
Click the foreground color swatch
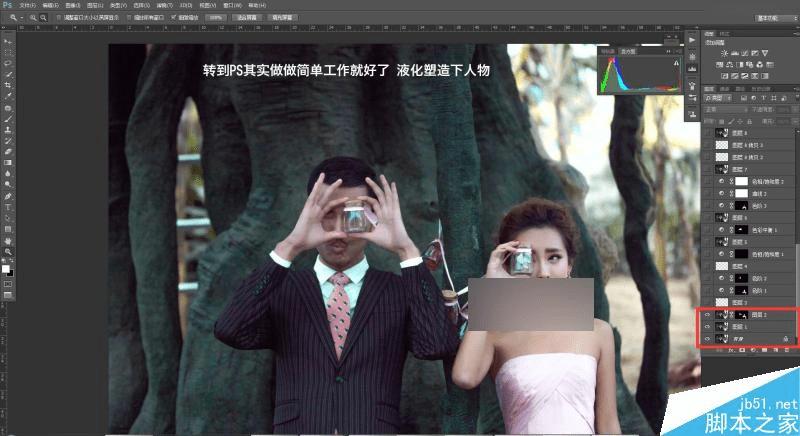6,269
